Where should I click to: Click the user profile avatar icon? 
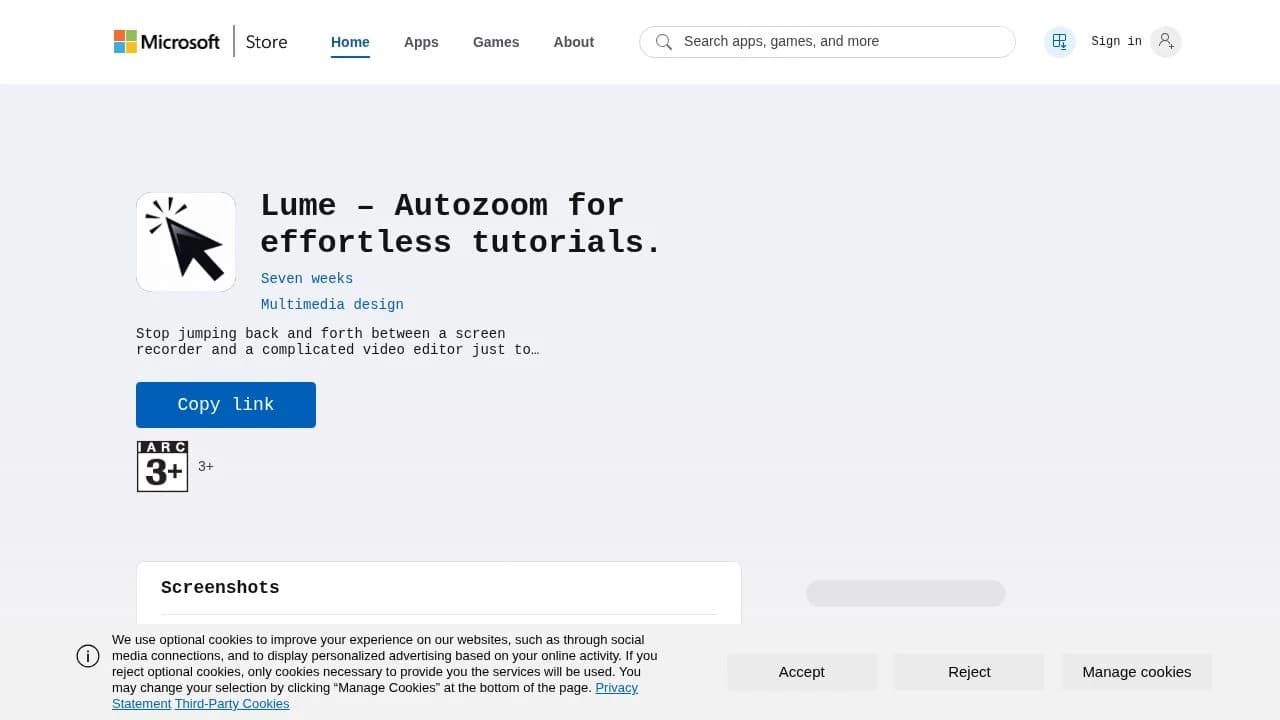1166,42
